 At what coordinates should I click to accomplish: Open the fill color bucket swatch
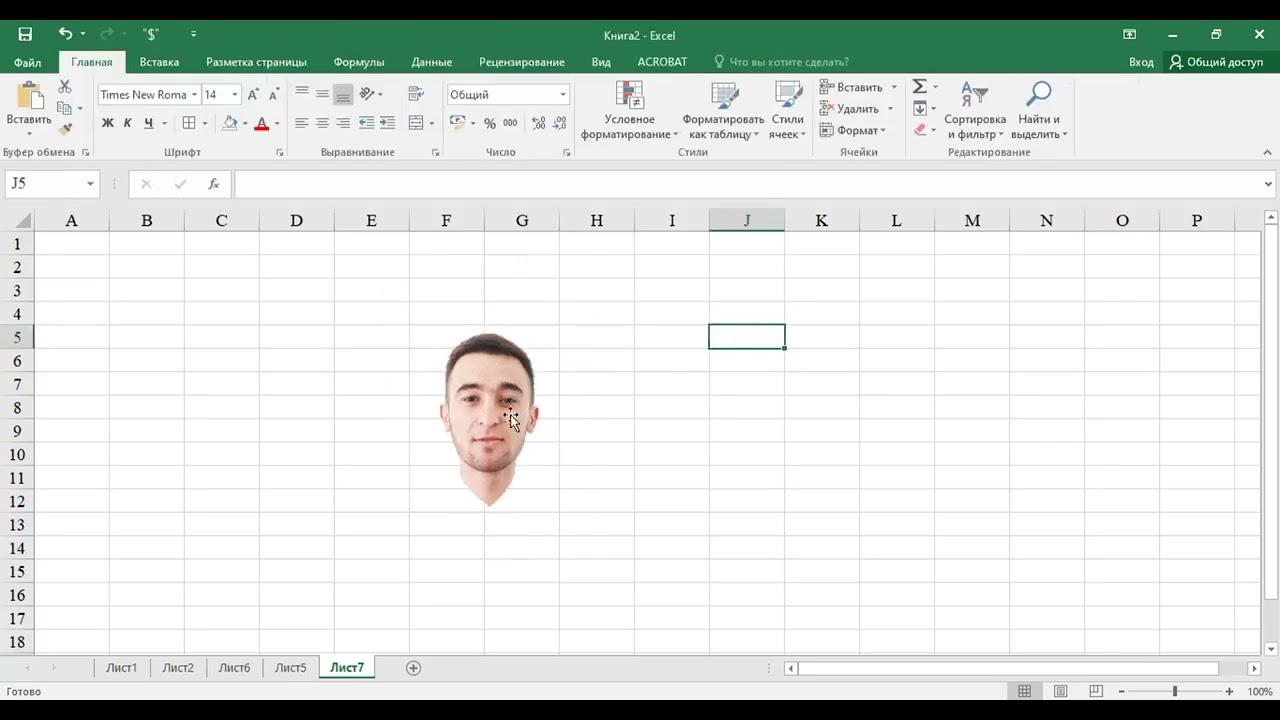(x=230, y=123)
